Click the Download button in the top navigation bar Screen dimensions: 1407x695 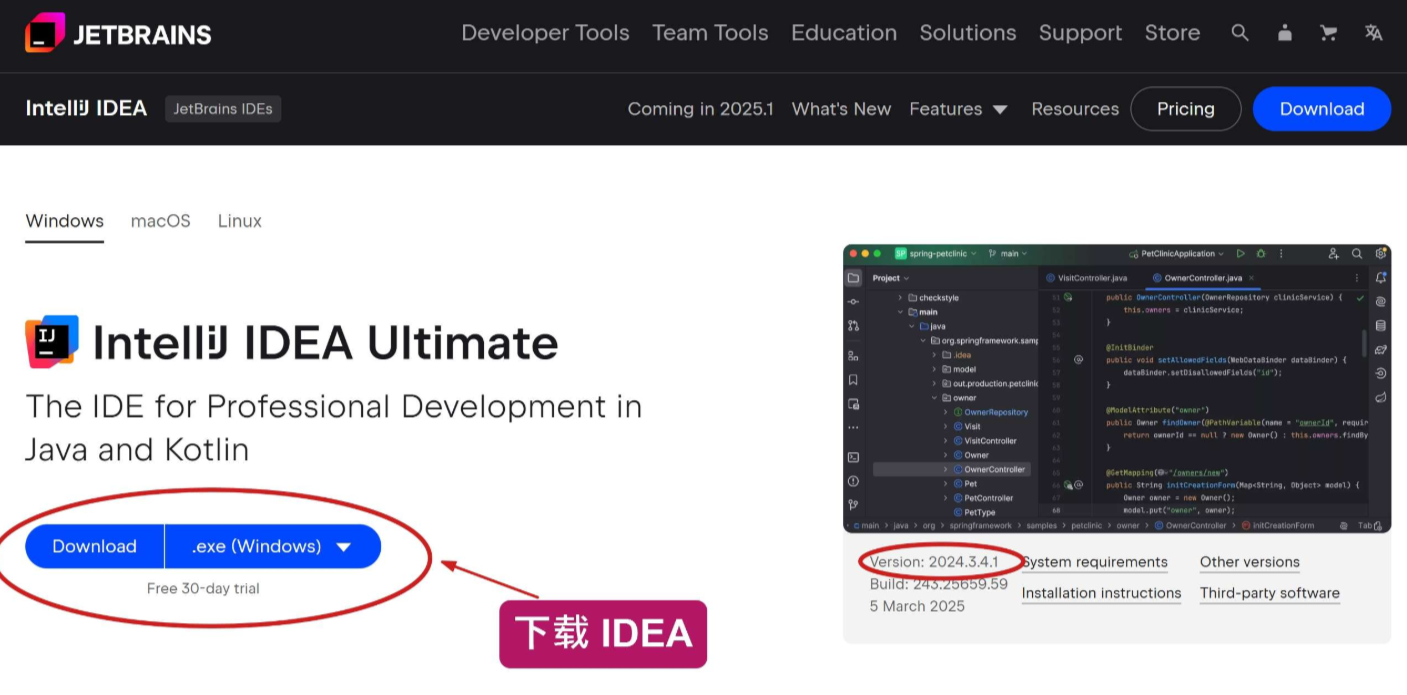click(1322, 109)
